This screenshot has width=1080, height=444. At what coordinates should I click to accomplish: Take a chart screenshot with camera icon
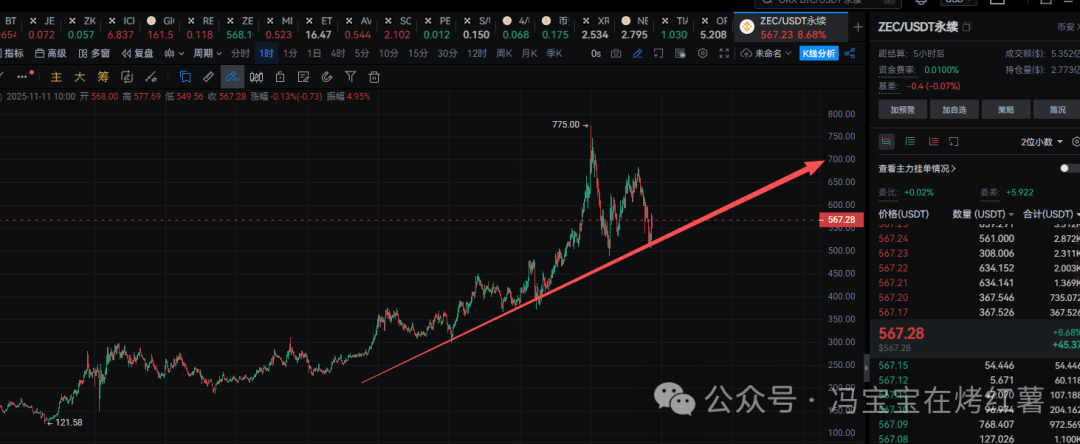[x=616, y=53]
